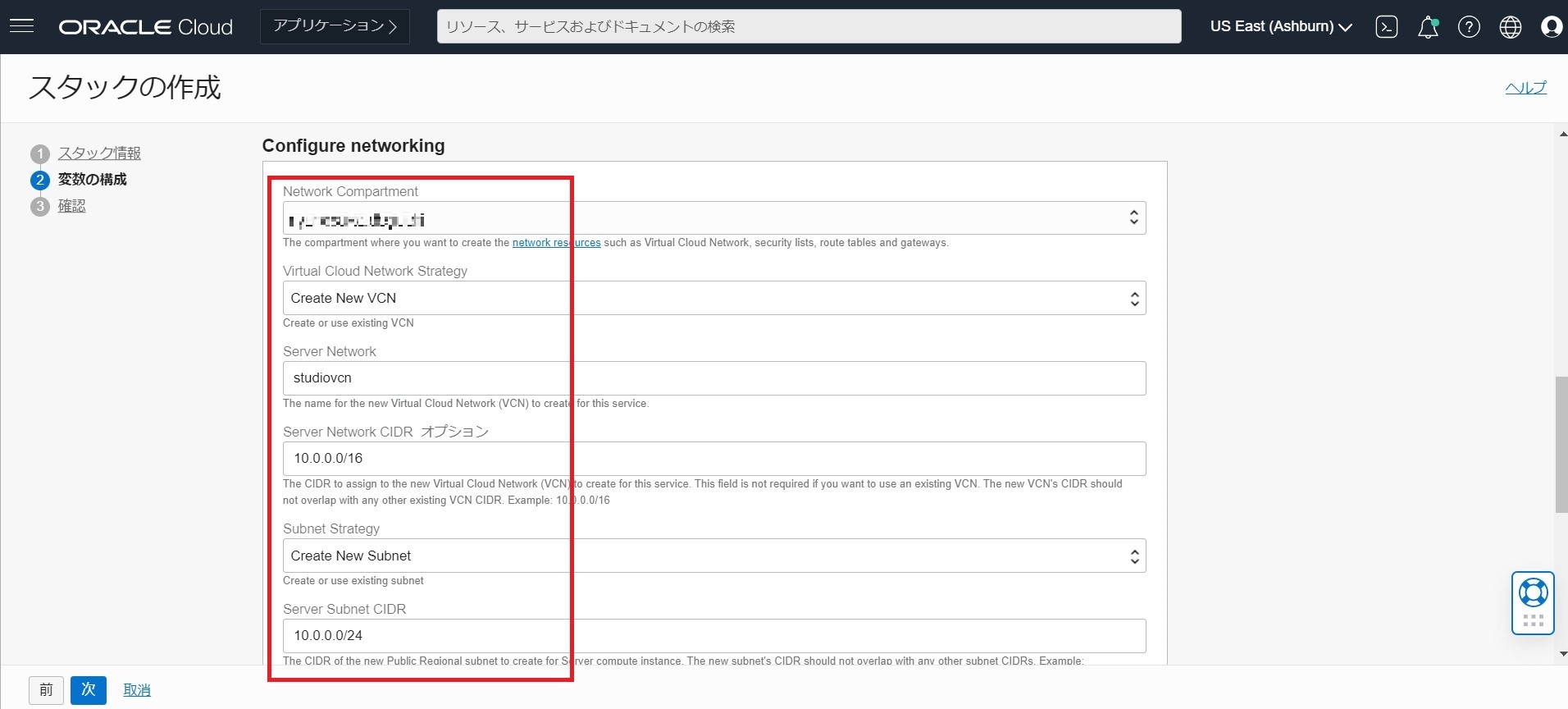Screen dimensions: 1568x709
Task: Click the floating life buoy support icon
Action: [x=1533, y=592]
